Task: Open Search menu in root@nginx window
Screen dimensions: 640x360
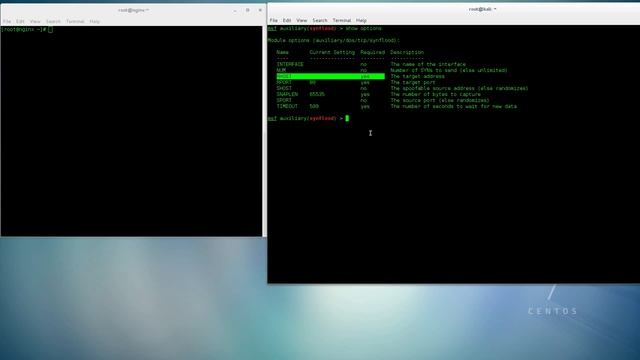Action: click(x=53, y=22)
